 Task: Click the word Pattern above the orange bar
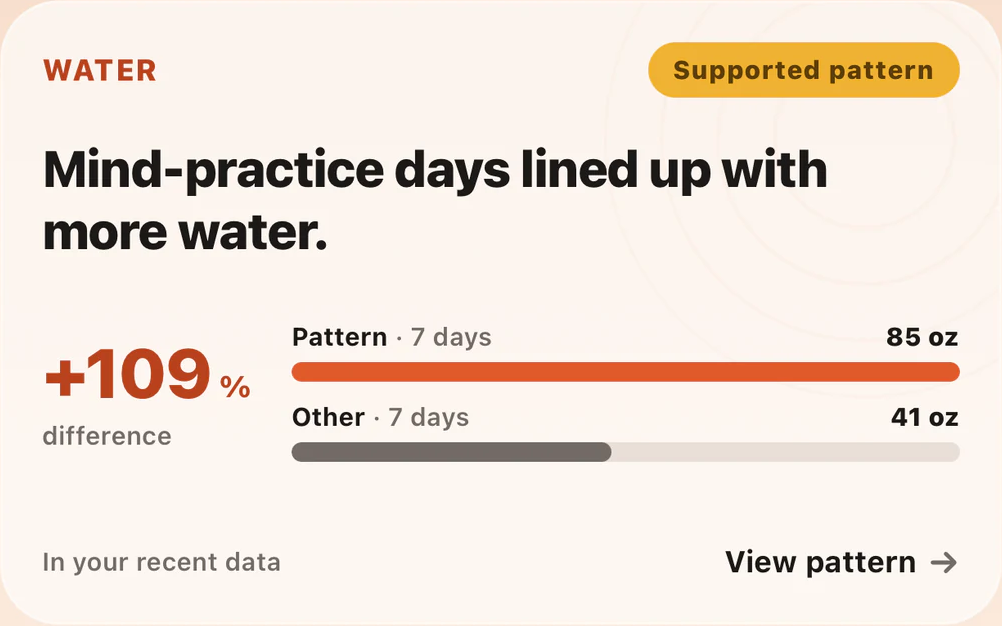point(339,337)
